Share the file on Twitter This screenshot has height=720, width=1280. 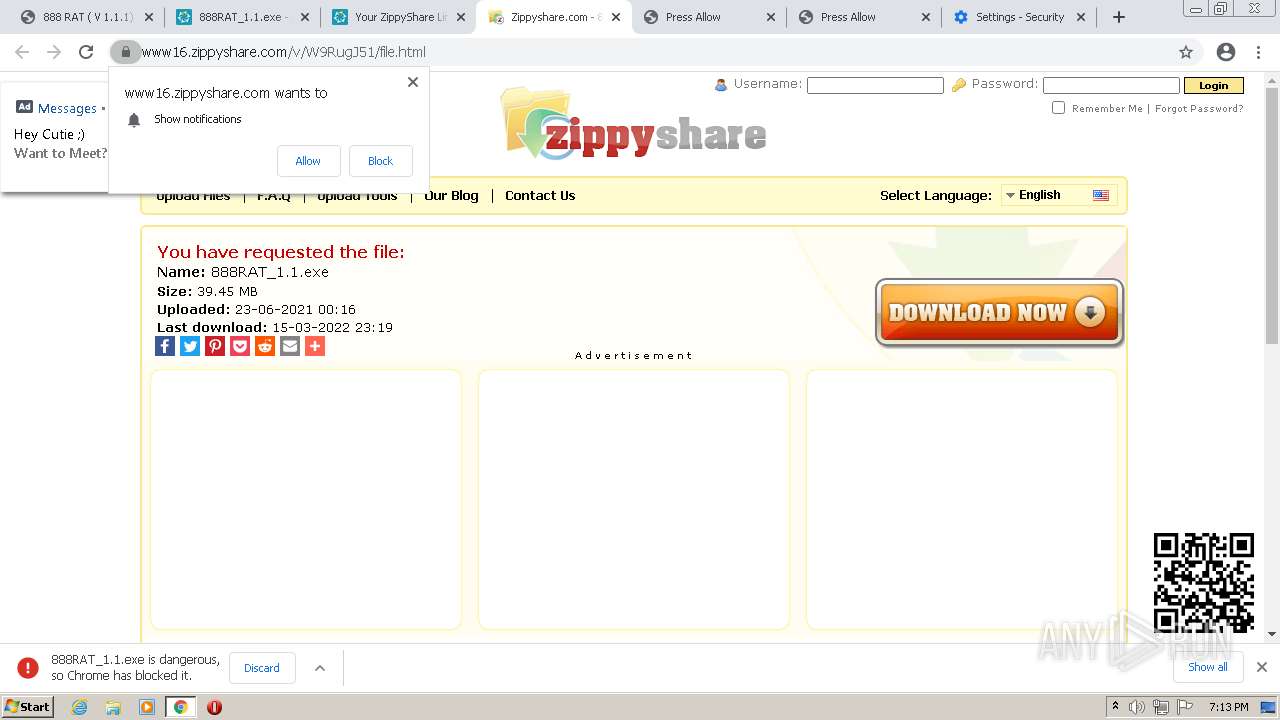pos(190,346)
